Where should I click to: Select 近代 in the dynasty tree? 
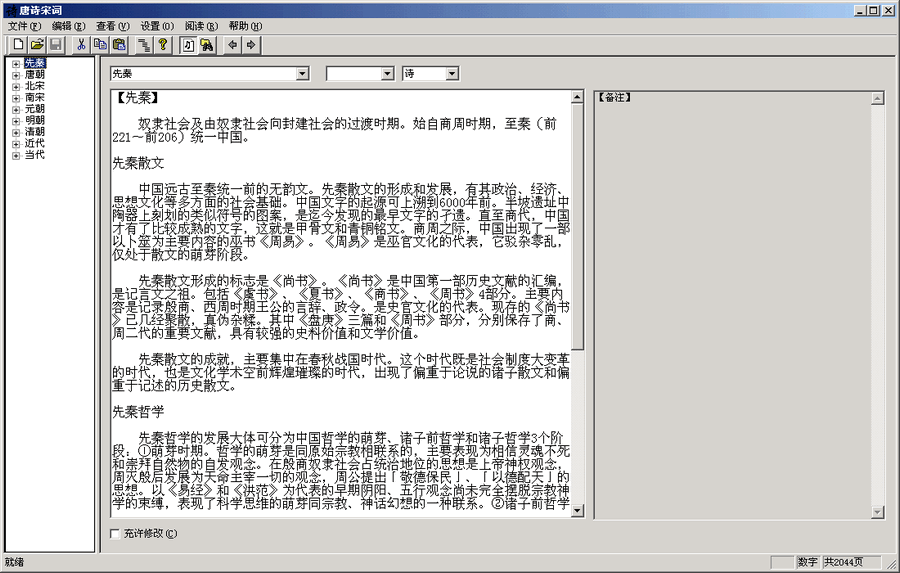[x=34, y=144]
